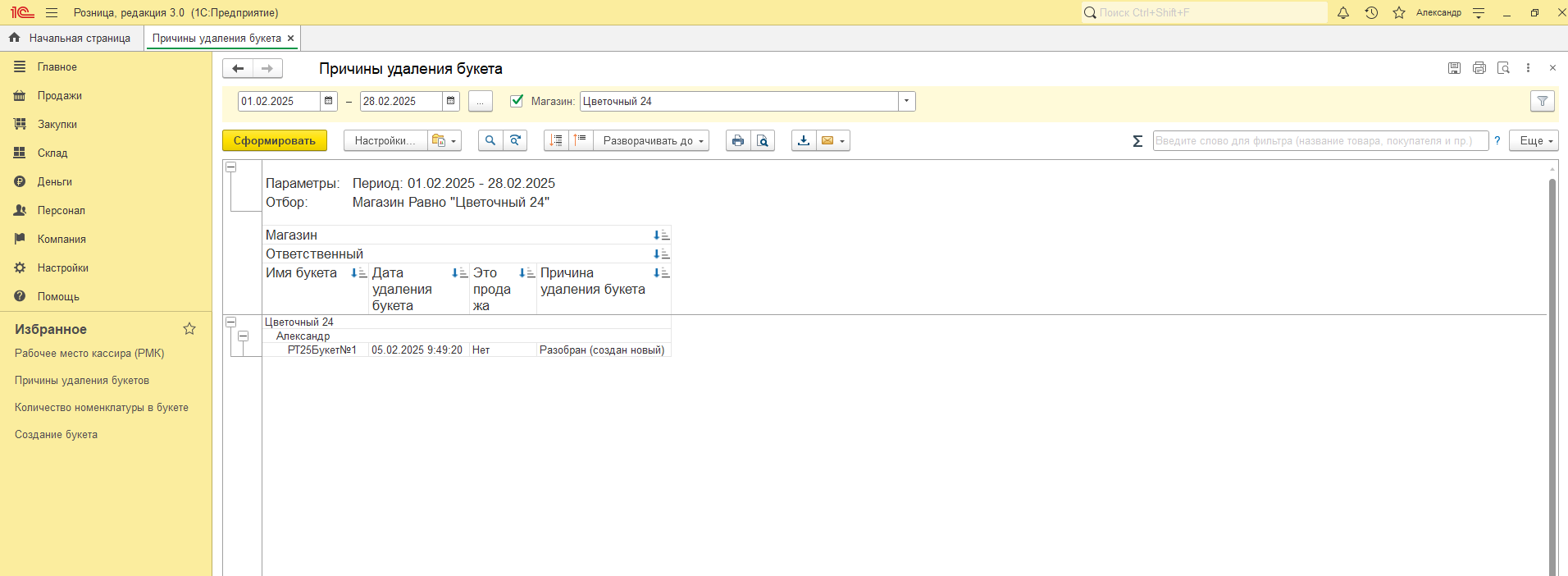
Task: Expand the Магазин combo box list
Action: (906, 101)
